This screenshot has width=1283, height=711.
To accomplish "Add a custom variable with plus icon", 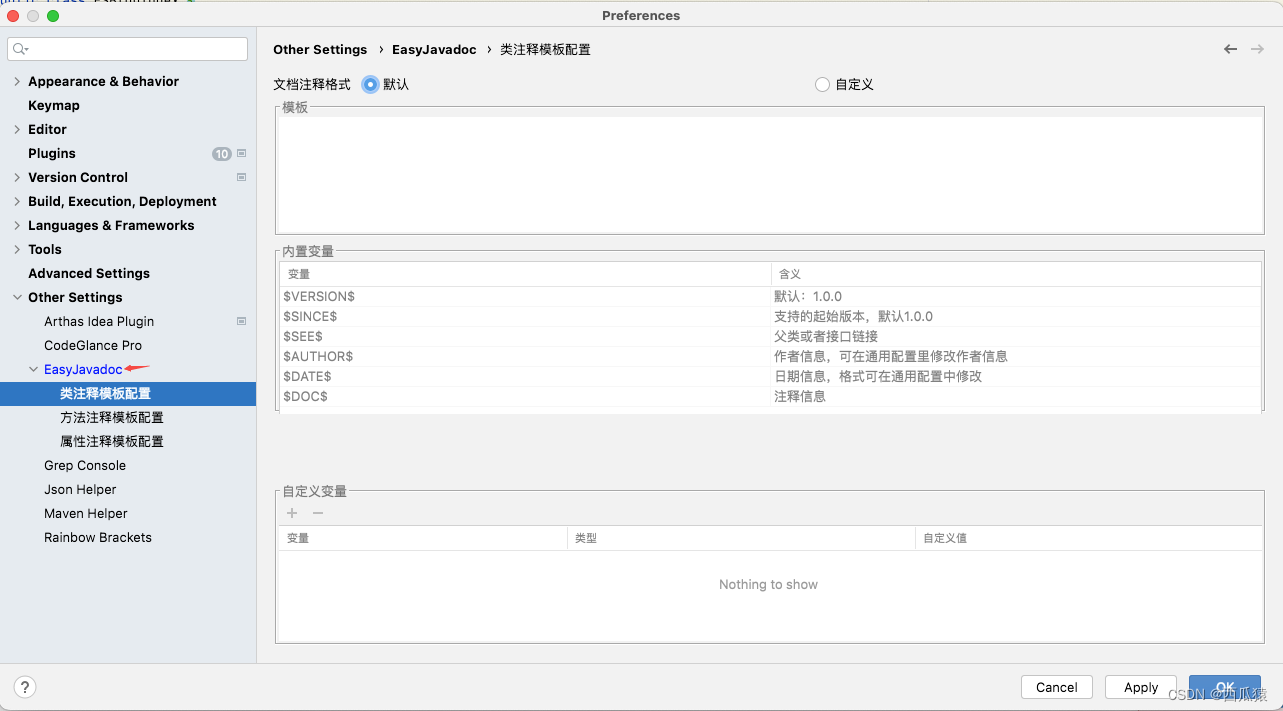I will click(292, 513).
